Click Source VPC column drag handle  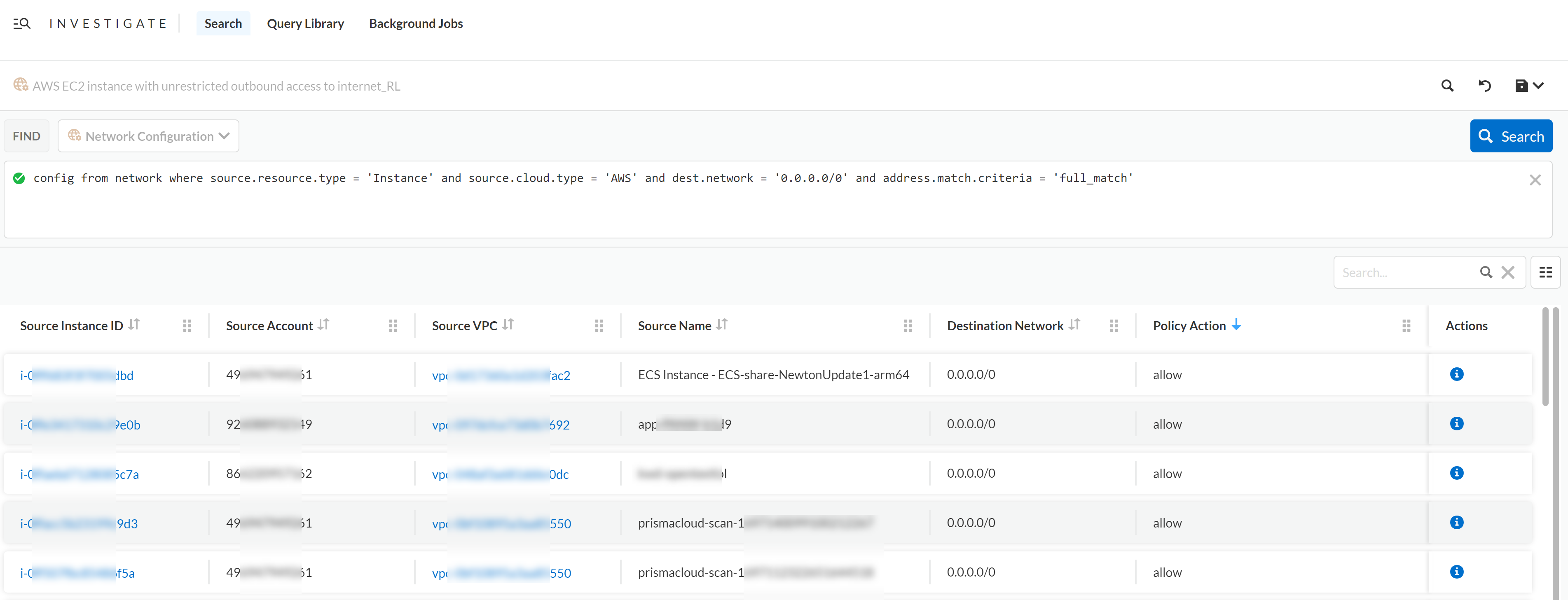coord(599,326)
